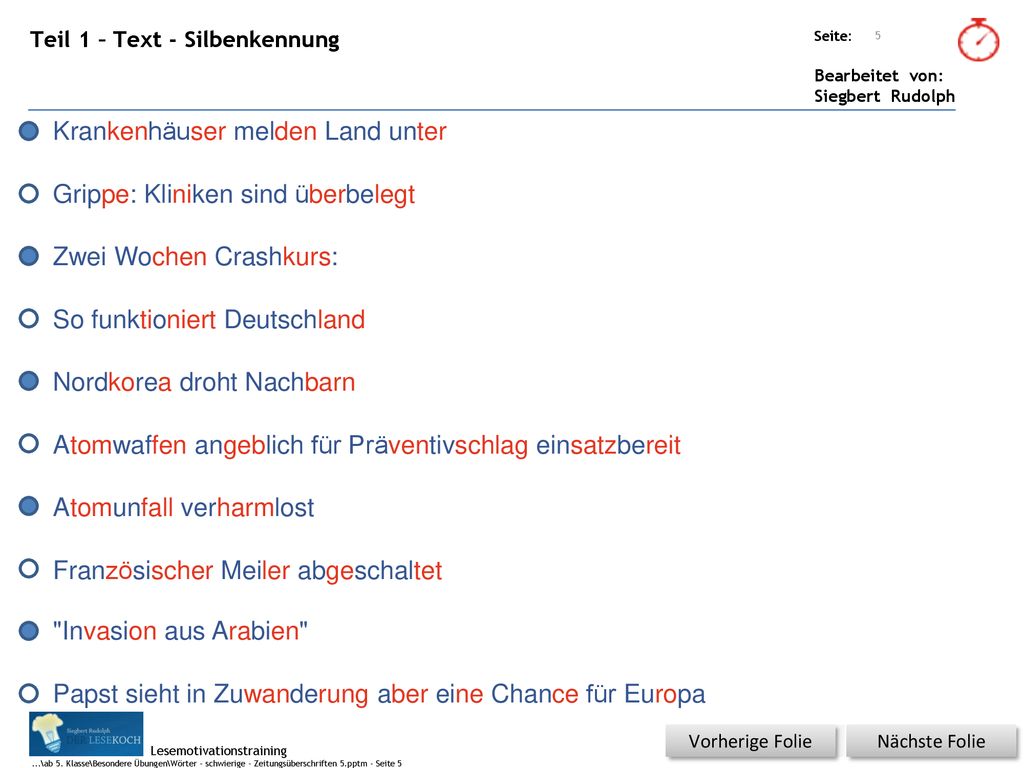This screenshot has height=768, width=1024.
Task: Select hollow bullet beside Grippe: Kliniken sind überbelegt
Action: click(29, 194)
